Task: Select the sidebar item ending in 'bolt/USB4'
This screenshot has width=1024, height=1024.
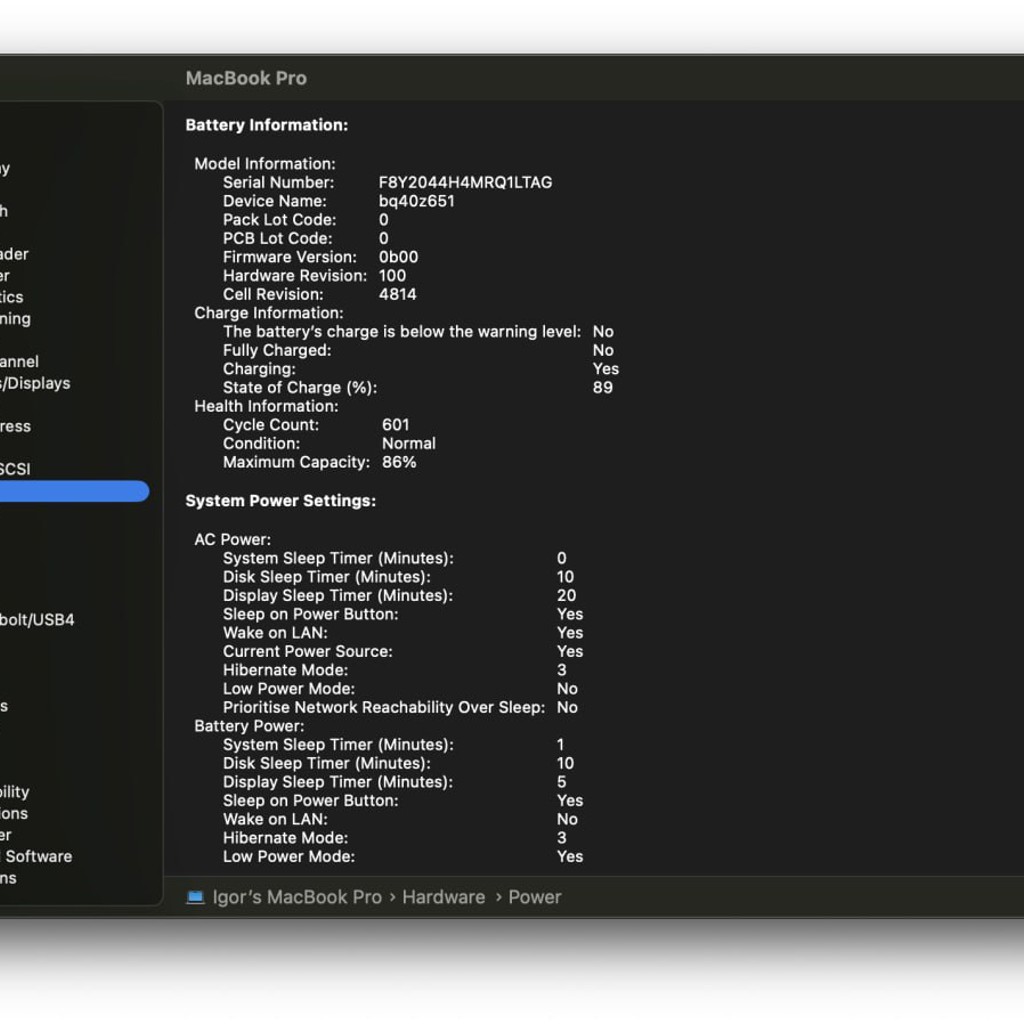Action: click(37, 620)
